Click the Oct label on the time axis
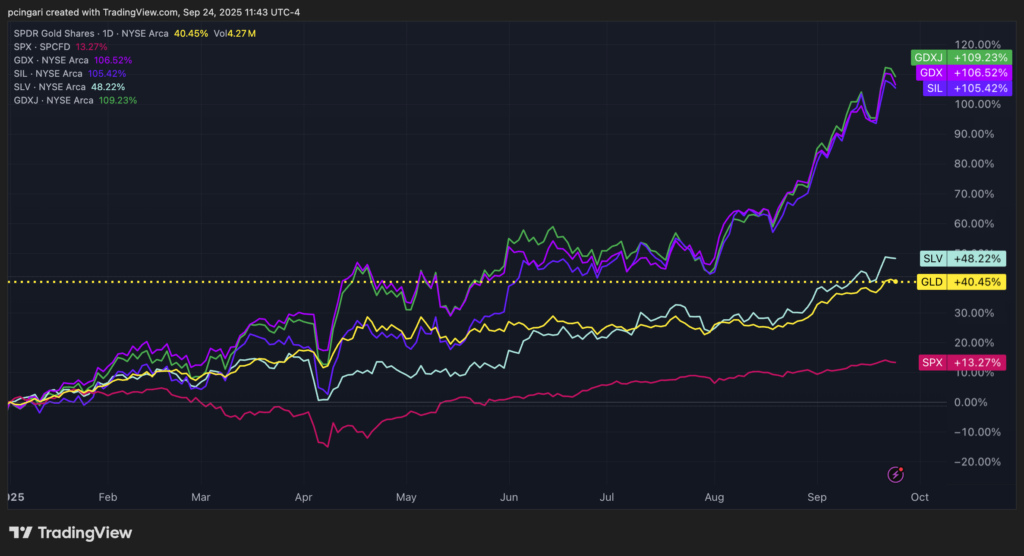Screen dimensions: 1024x556 click(x=920, y=497)
